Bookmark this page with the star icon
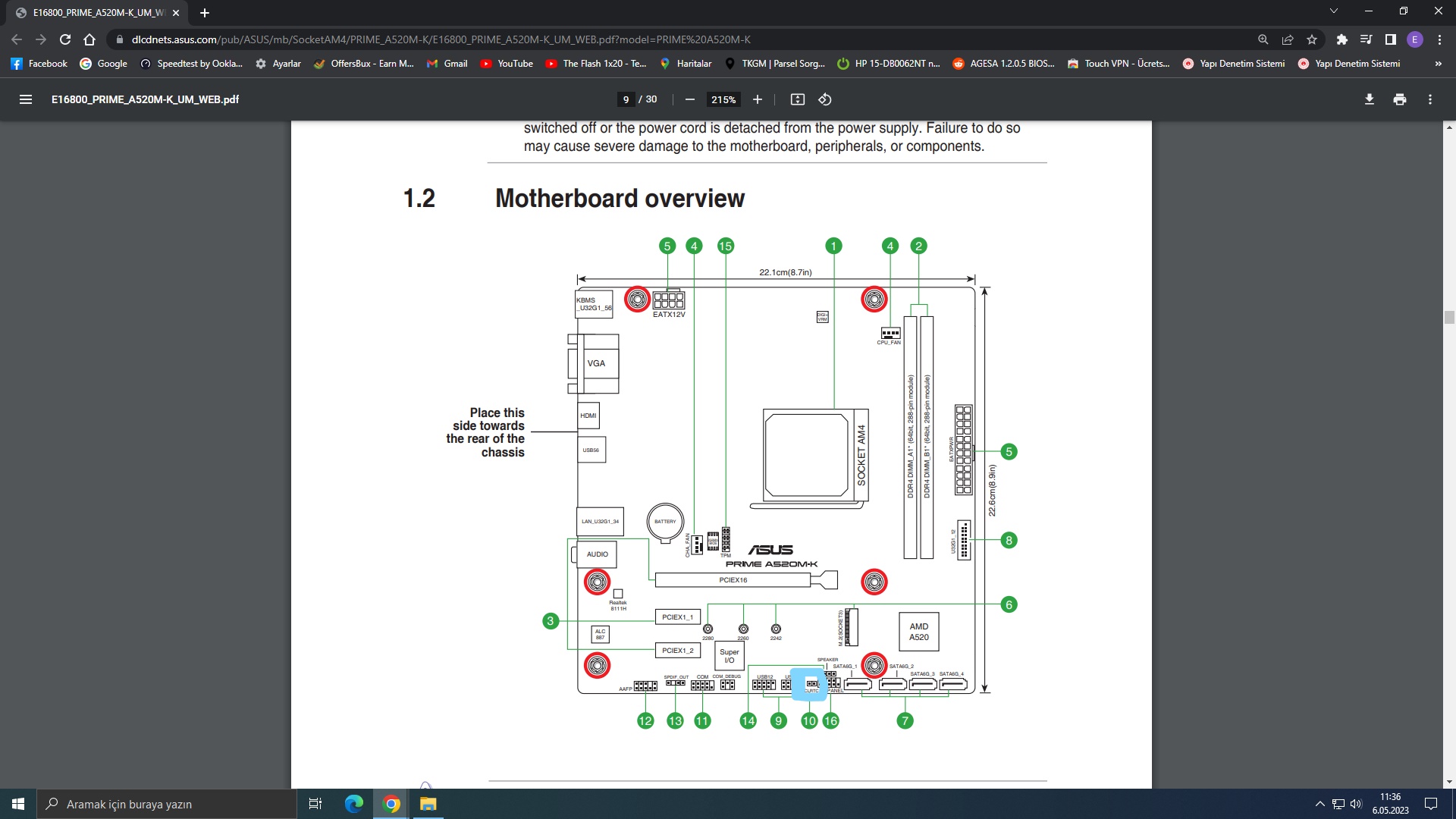The height and width of the screenshot is (819, 1456). pyautogui.click(x=1312, y=39)
